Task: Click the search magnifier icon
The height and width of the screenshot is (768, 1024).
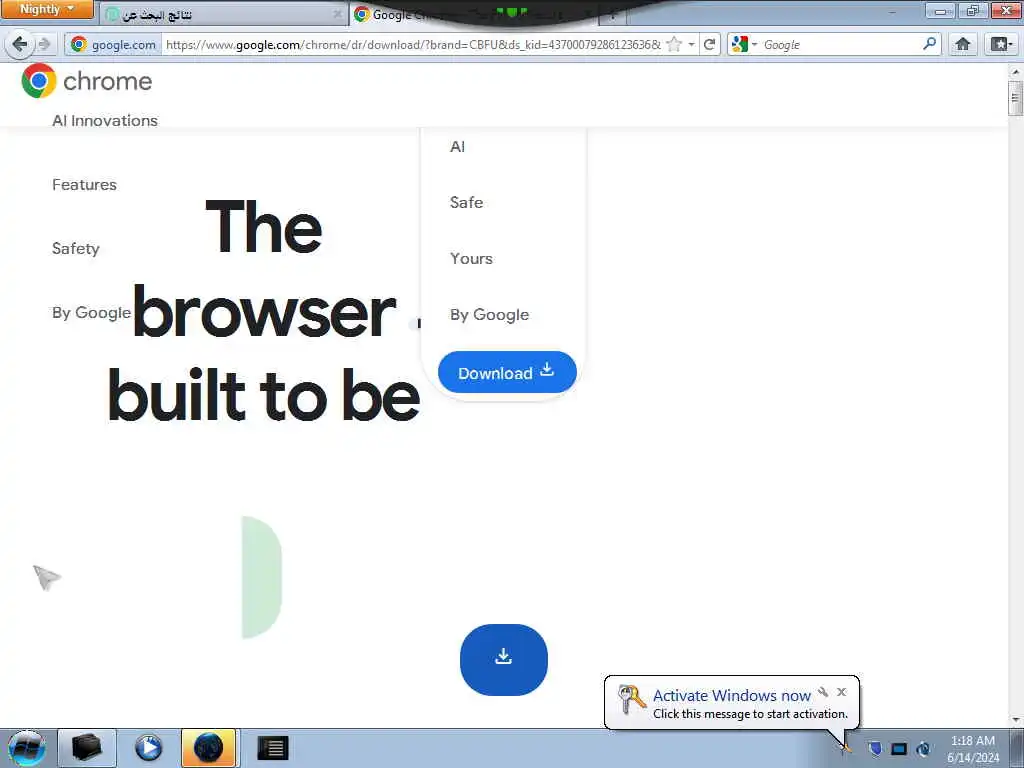Action: click(929, 44)
